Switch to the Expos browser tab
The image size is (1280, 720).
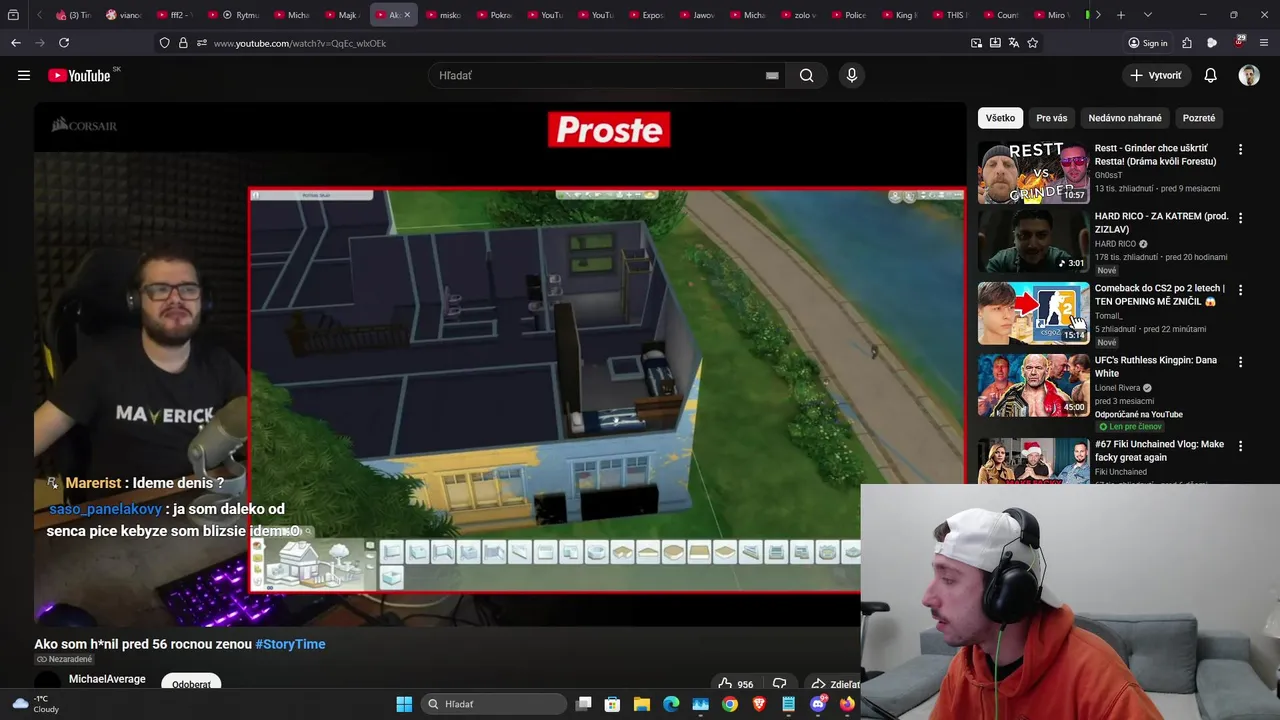[646, 15]
